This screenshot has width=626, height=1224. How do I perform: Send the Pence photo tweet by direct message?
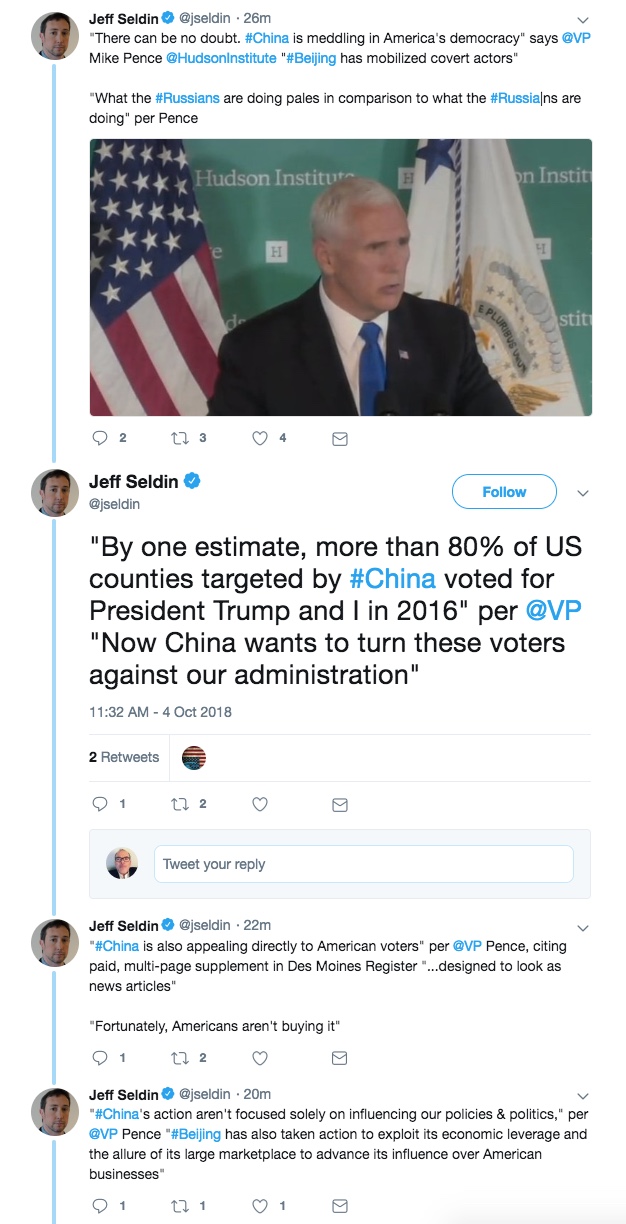coord(340,438)
